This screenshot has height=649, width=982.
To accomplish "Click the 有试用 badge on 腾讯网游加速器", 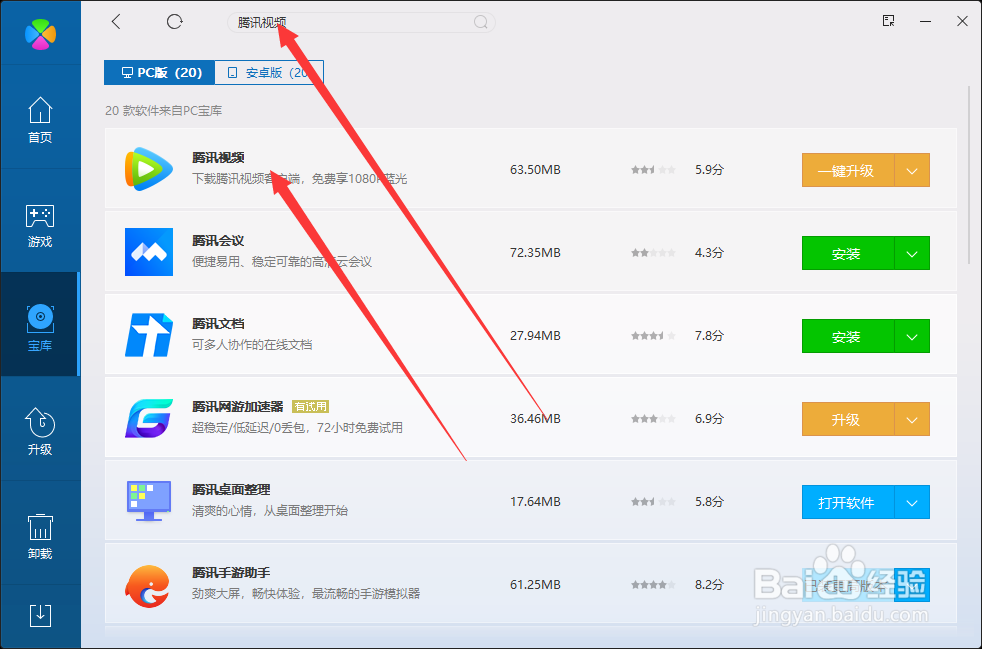I will [x=311, y=407].
